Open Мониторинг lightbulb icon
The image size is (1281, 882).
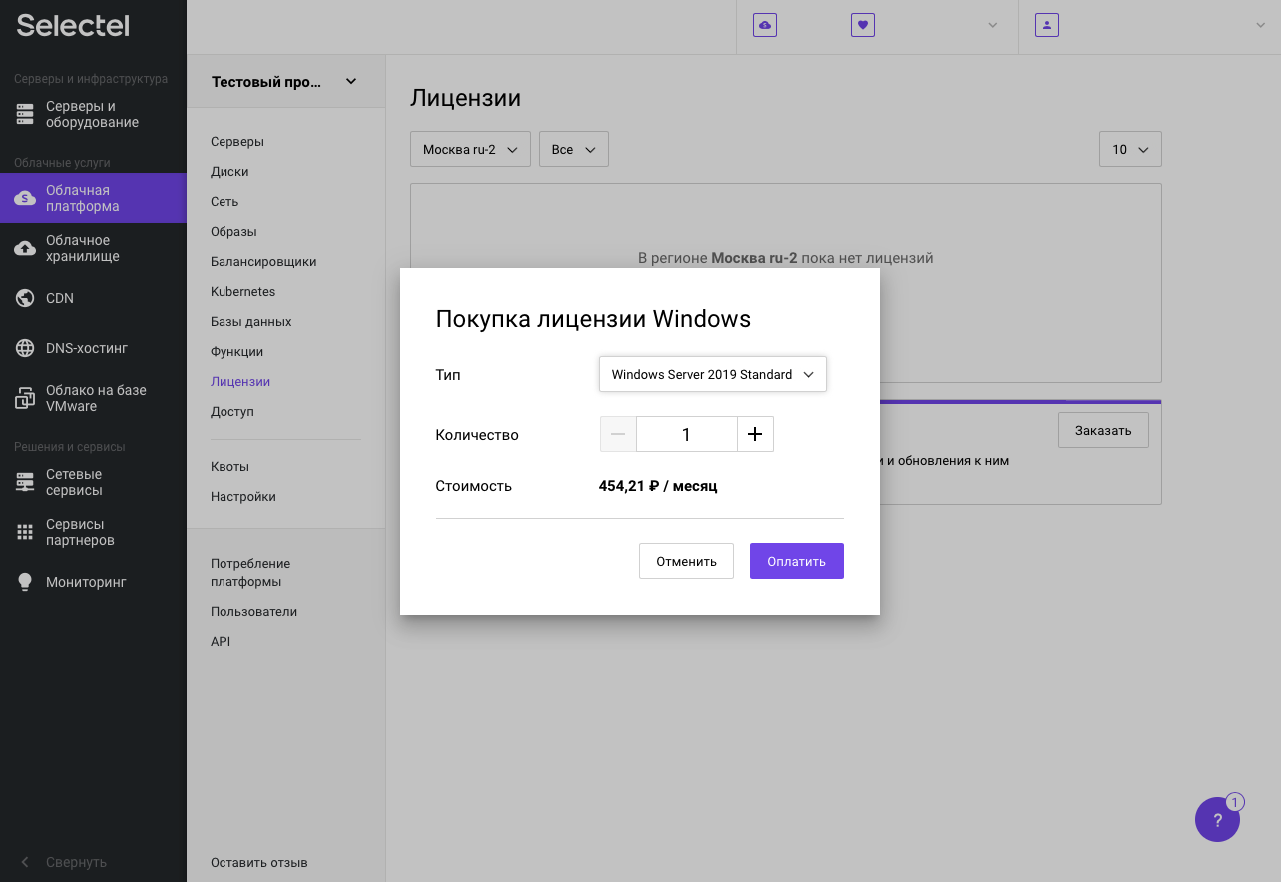click(25, 582)
